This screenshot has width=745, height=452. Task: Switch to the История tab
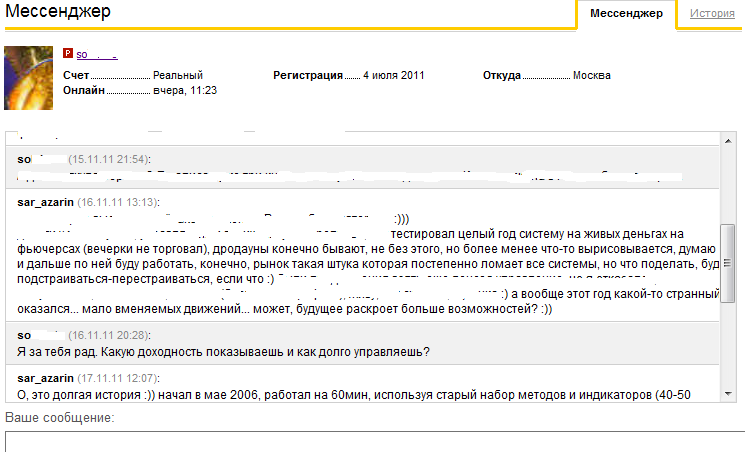(x=712, y=13)
